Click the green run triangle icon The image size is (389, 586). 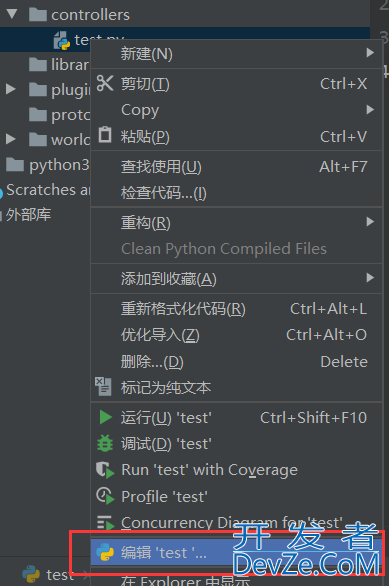(105, 417)
